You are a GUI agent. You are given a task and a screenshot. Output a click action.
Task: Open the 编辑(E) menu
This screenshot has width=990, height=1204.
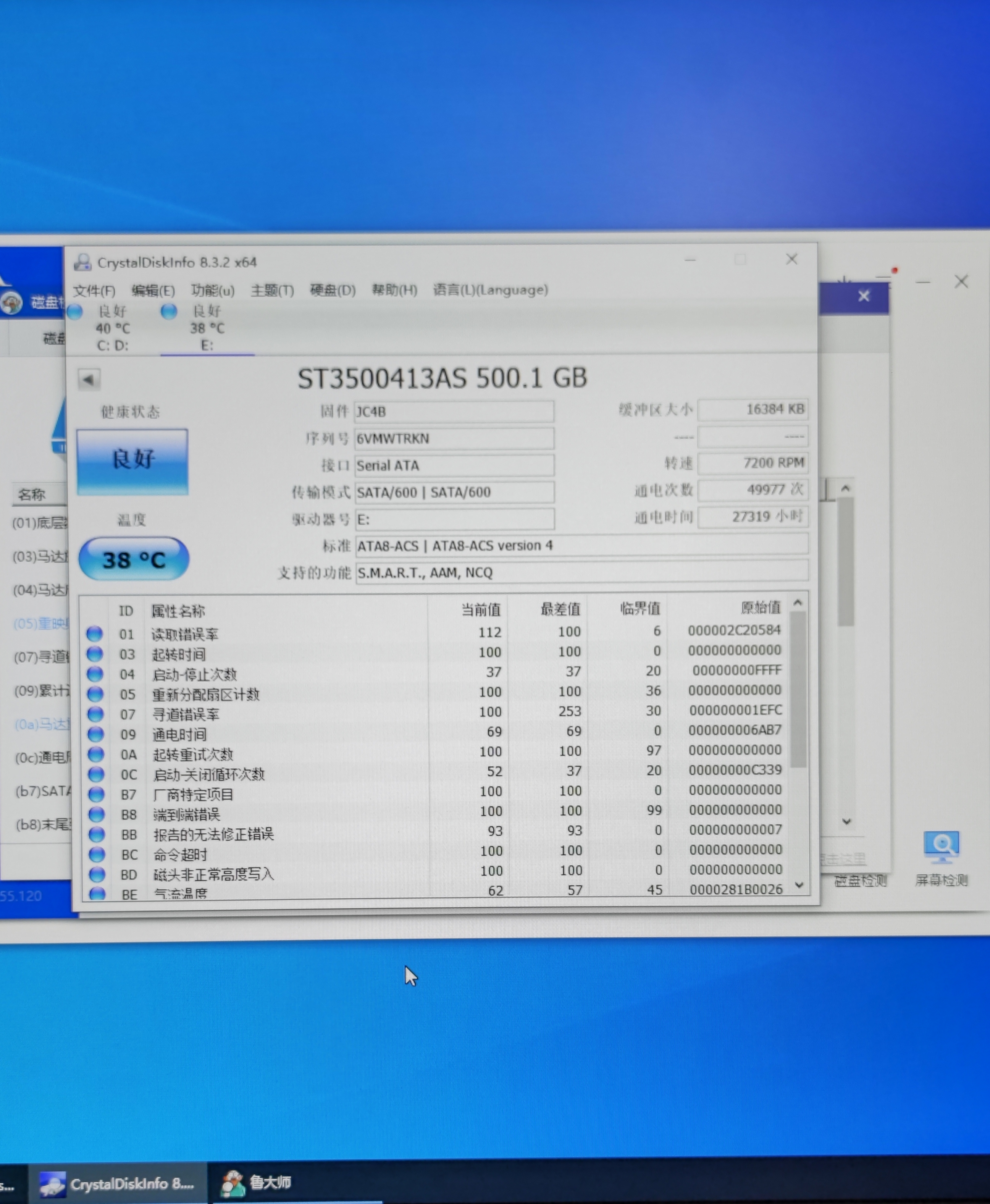[153, 291]
